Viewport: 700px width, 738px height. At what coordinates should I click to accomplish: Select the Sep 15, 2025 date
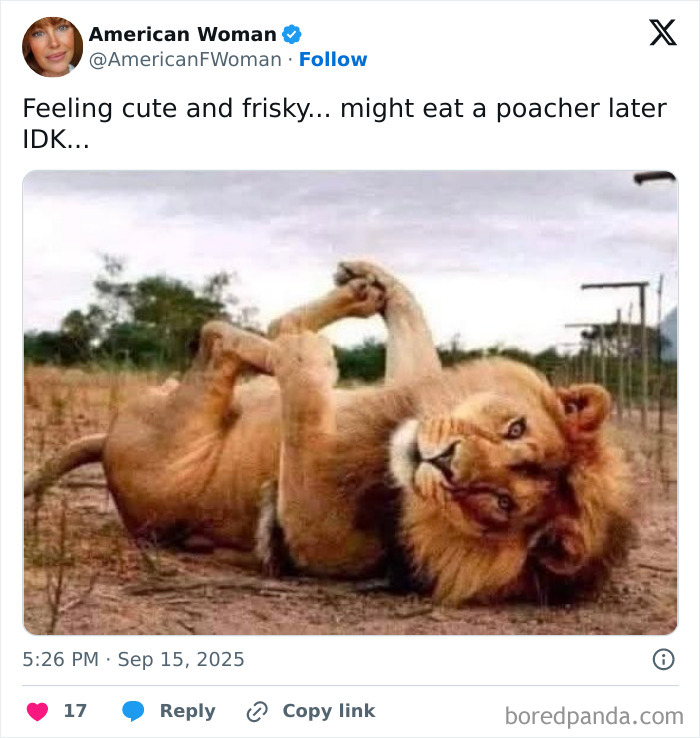181,660
